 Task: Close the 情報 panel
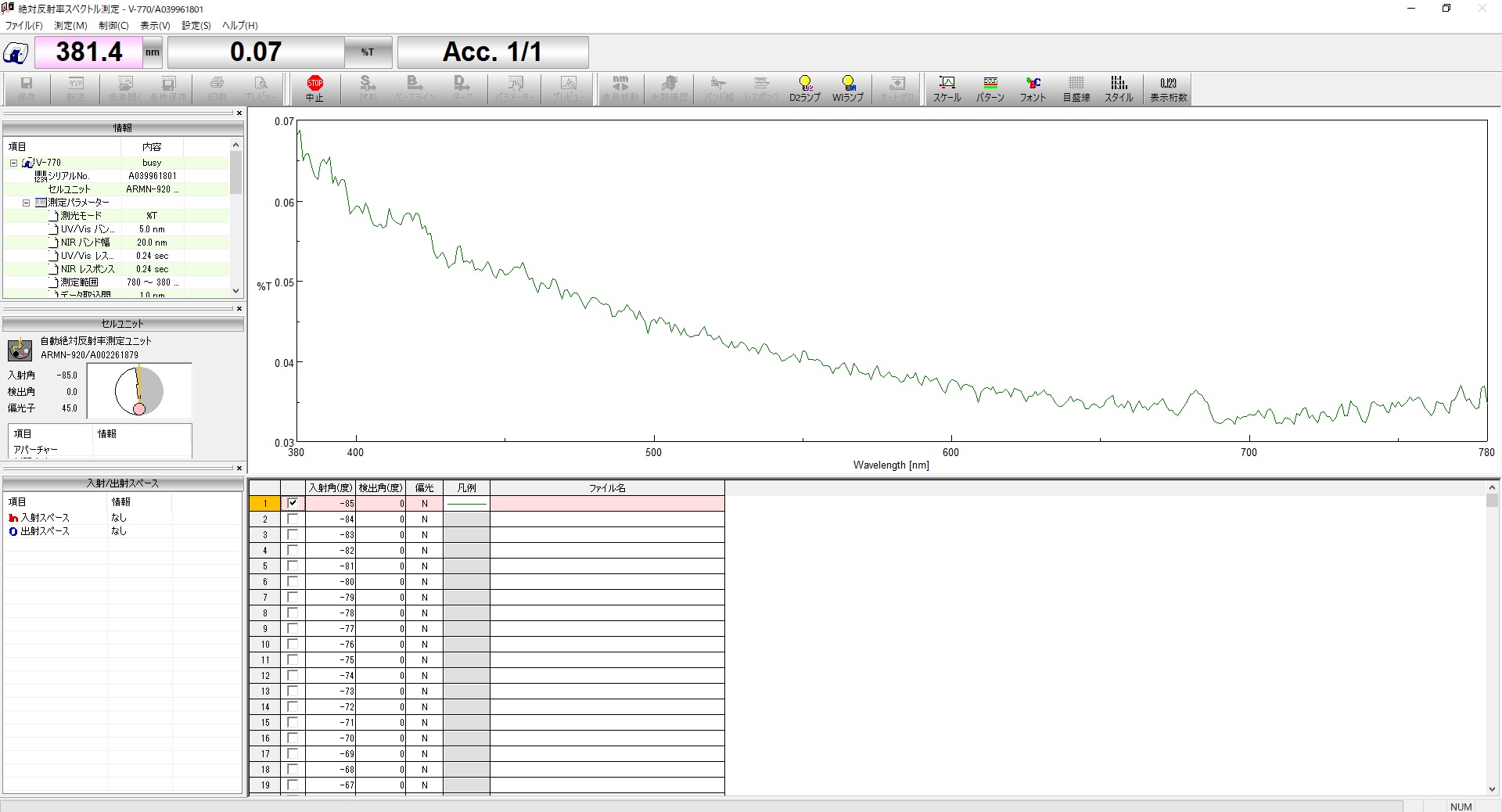[239, 113]
